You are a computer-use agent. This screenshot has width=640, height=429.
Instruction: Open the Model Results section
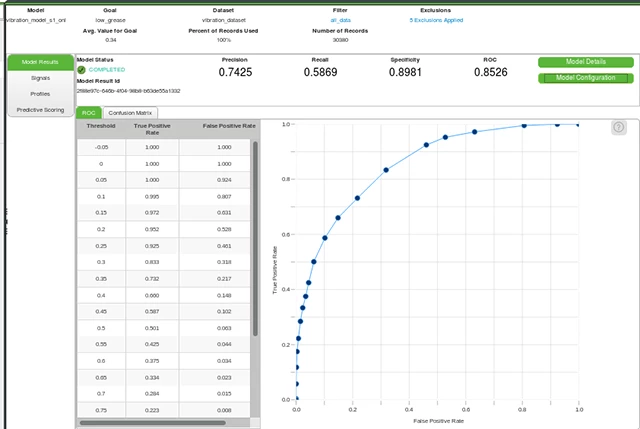(40, 62)
